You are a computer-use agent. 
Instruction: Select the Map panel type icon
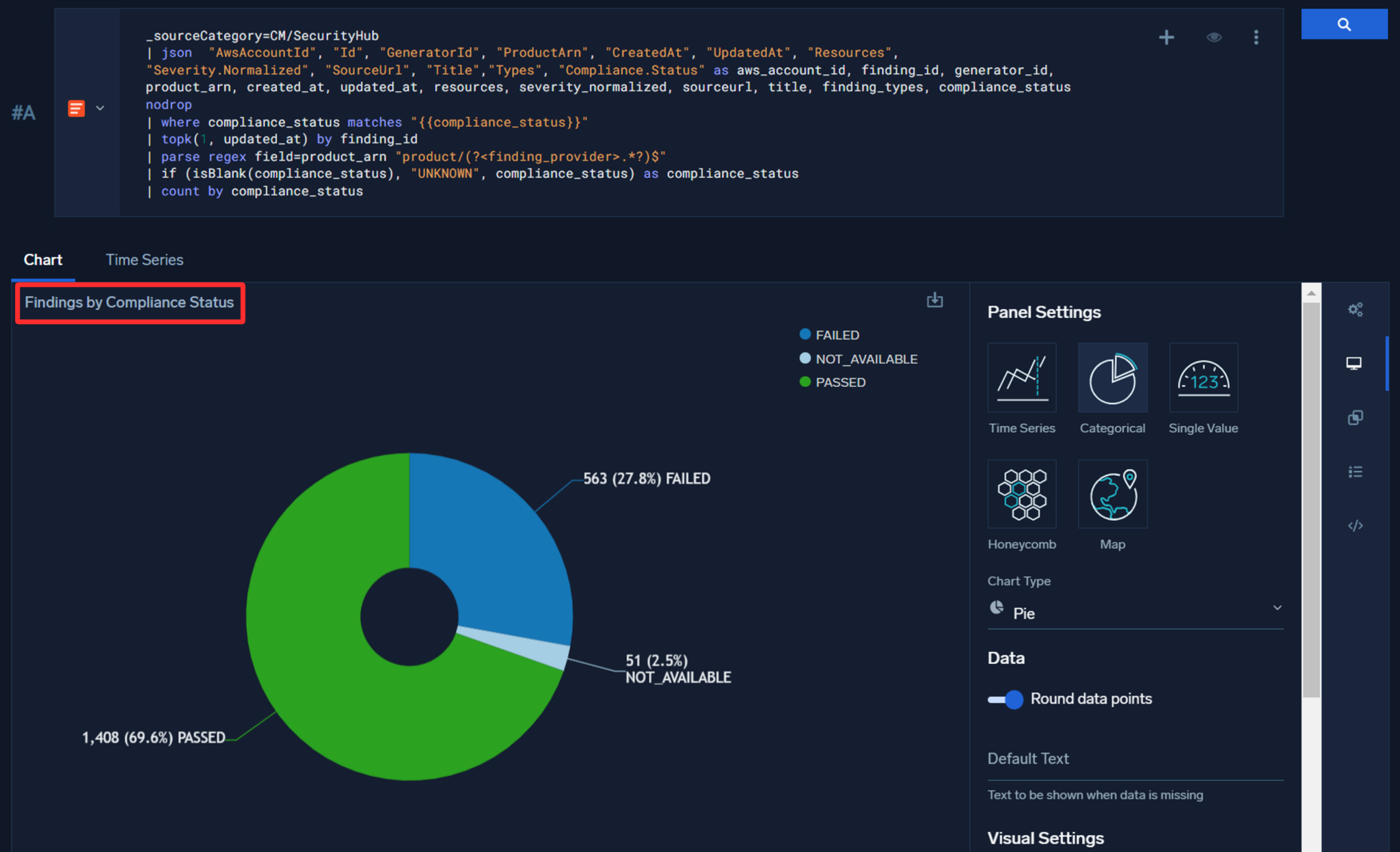pyautogui.click(x=1112, y=494)
